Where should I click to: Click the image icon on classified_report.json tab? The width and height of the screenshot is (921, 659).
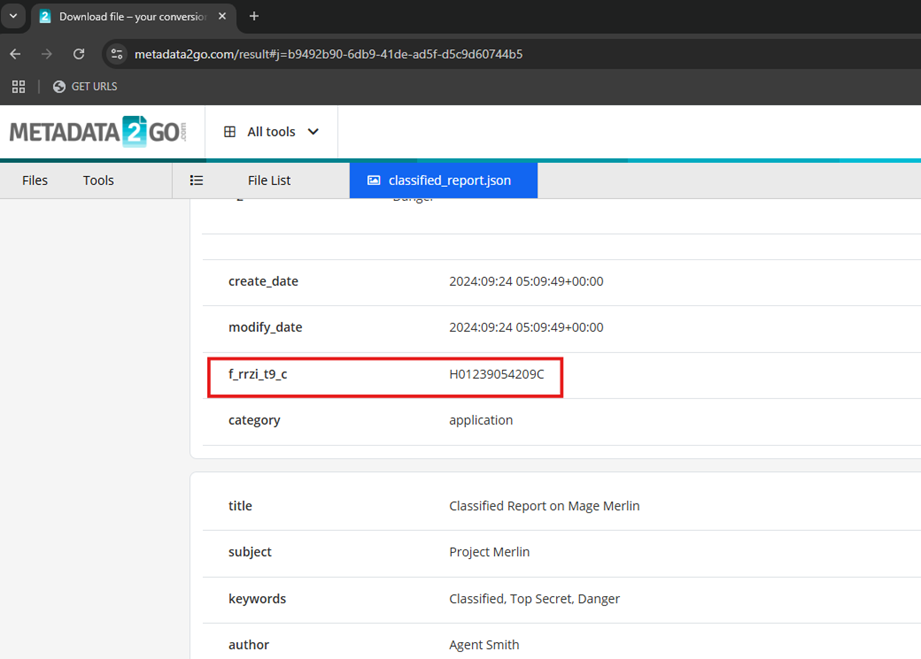pos(374,180)
